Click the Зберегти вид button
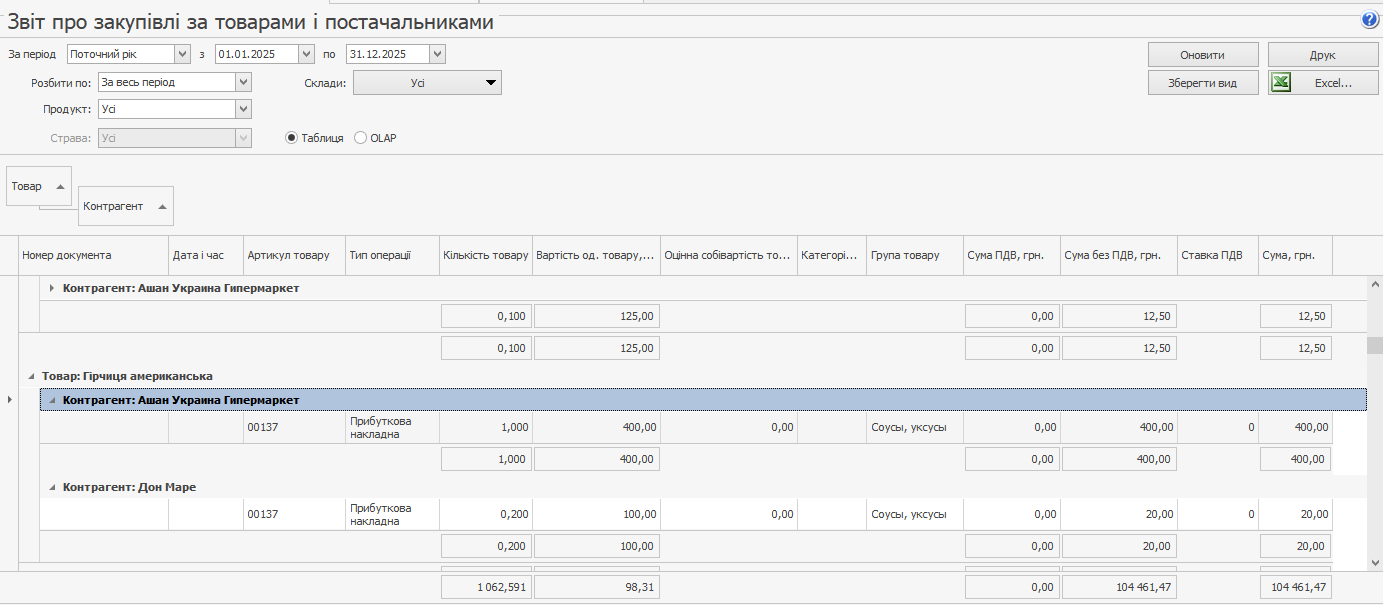 1202,83
